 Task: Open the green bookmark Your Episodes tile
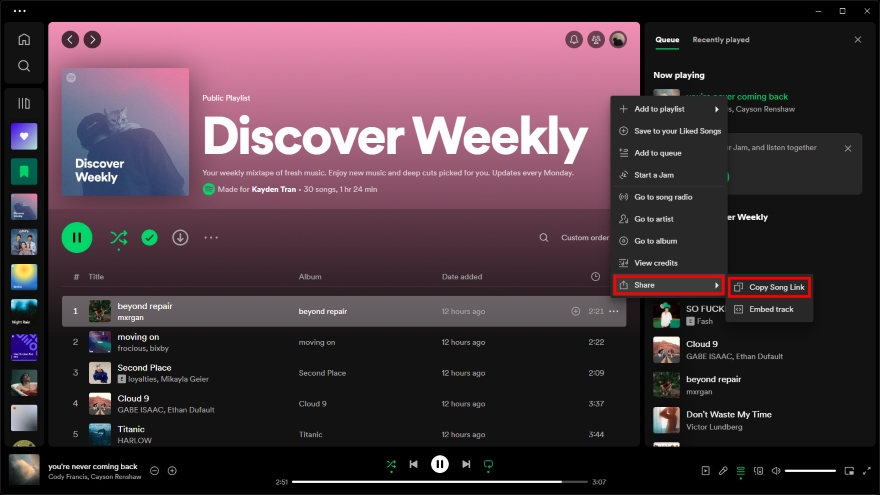(x=24, y=172)
